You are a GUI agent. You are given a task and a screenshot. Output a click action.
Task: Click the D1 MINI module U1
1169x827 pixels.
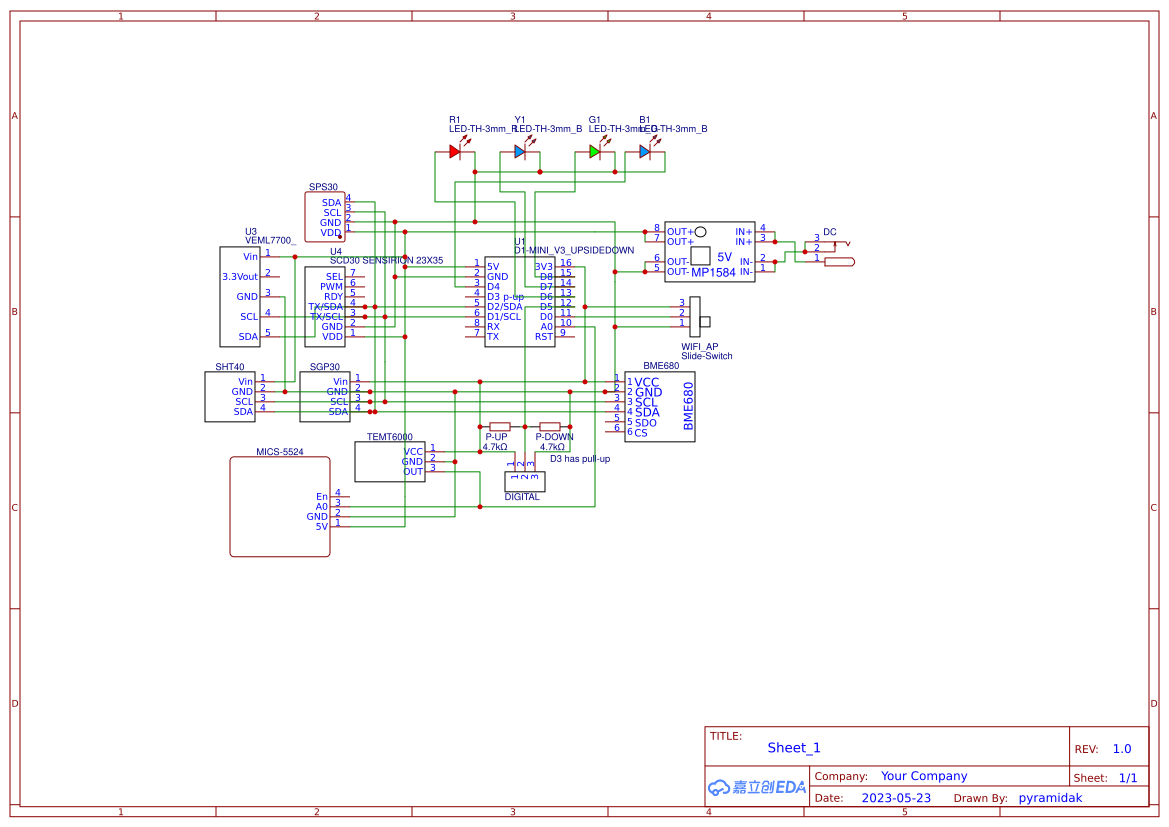[519, 300]
